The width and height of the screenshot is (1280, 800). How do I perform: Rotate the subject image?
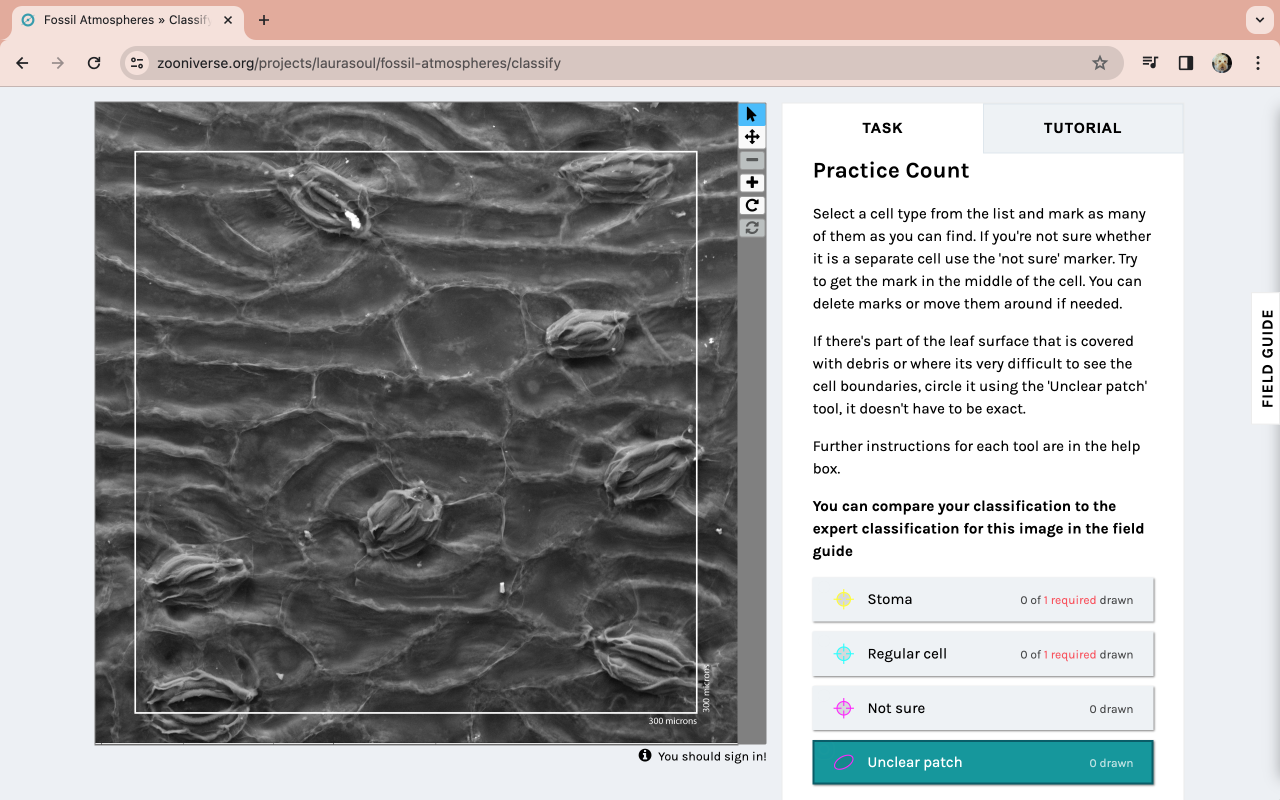pyautogui.click(x=752, y=205)
